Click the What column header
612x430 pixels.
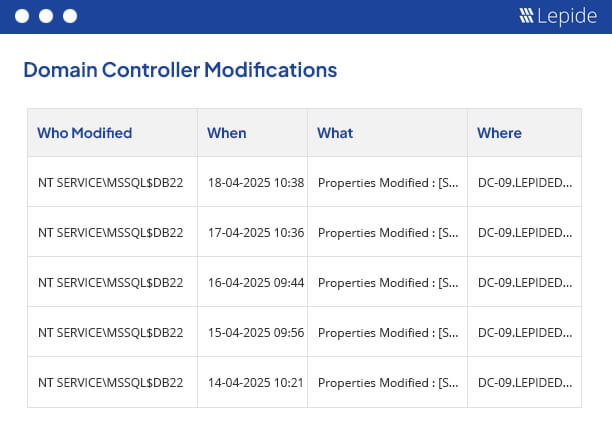tap(335, 133)
